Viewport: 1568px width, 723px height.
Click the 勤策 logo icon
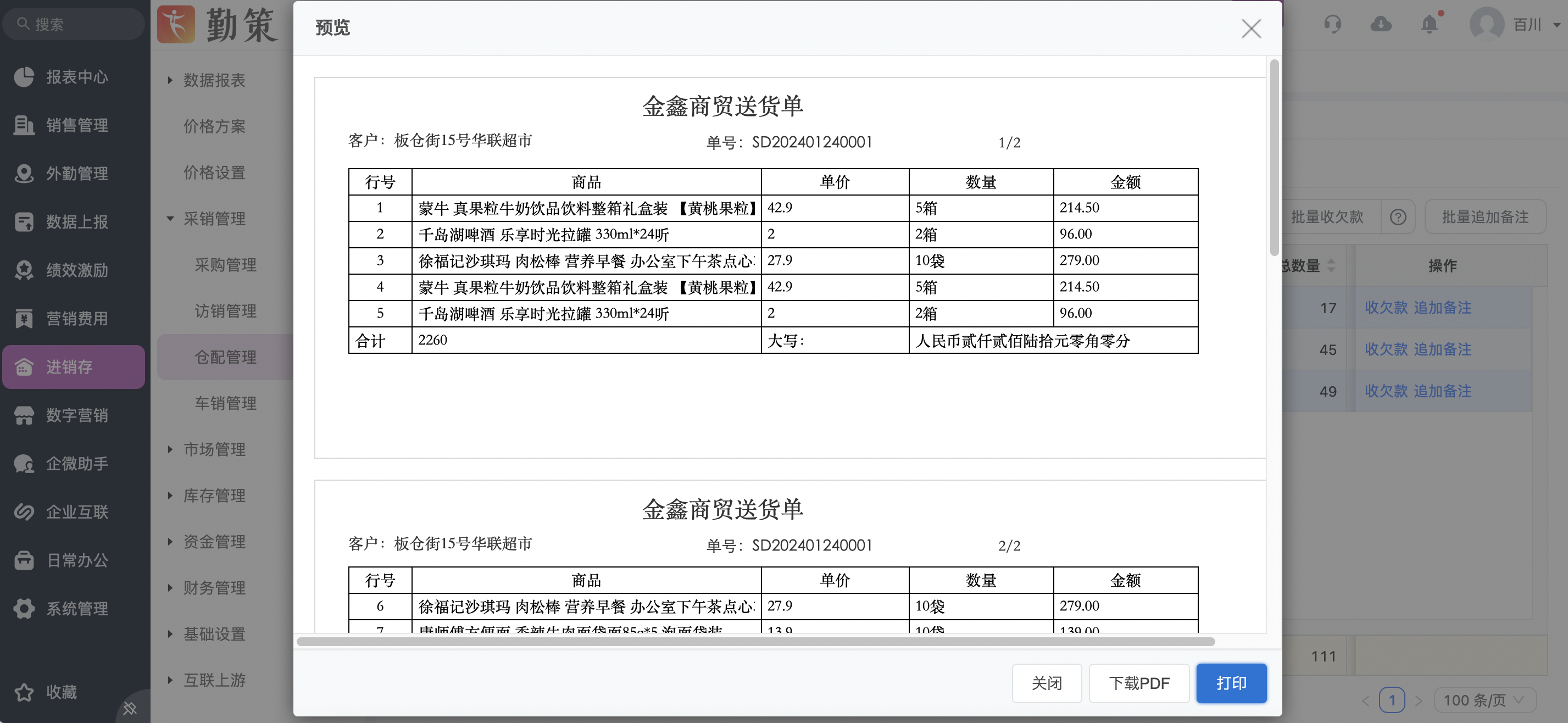pos(176,24)
